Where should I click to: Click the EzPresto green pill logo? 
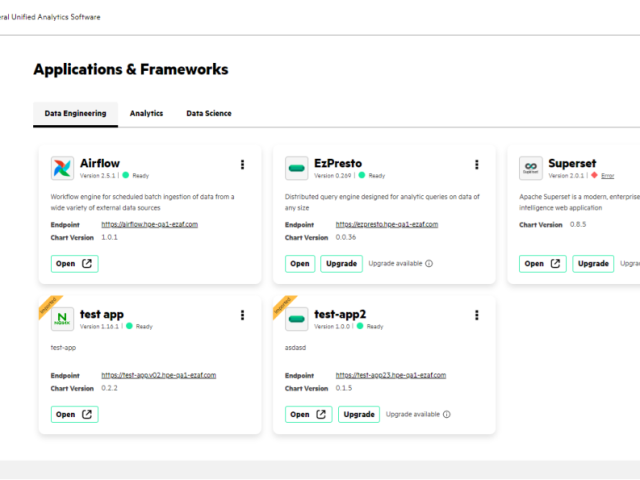[296, 168]
